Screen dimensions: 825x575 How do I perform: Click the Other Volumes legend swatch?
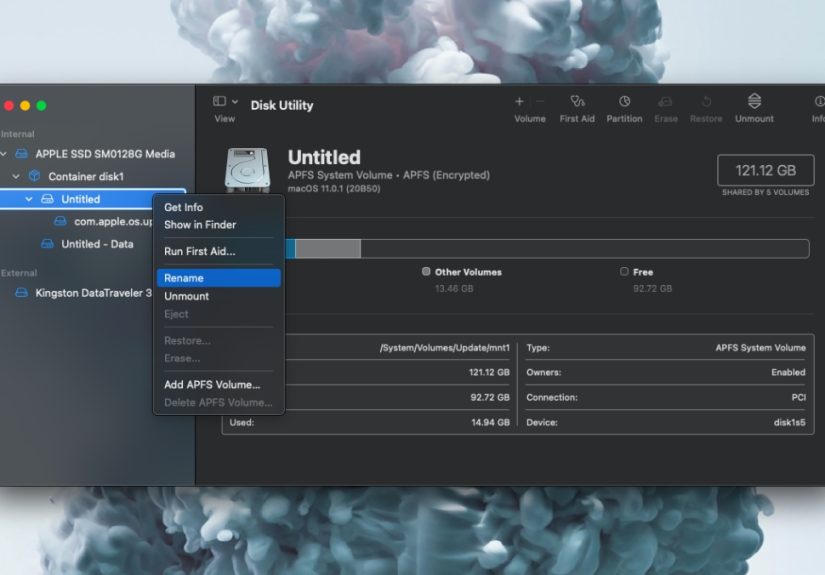426,271
